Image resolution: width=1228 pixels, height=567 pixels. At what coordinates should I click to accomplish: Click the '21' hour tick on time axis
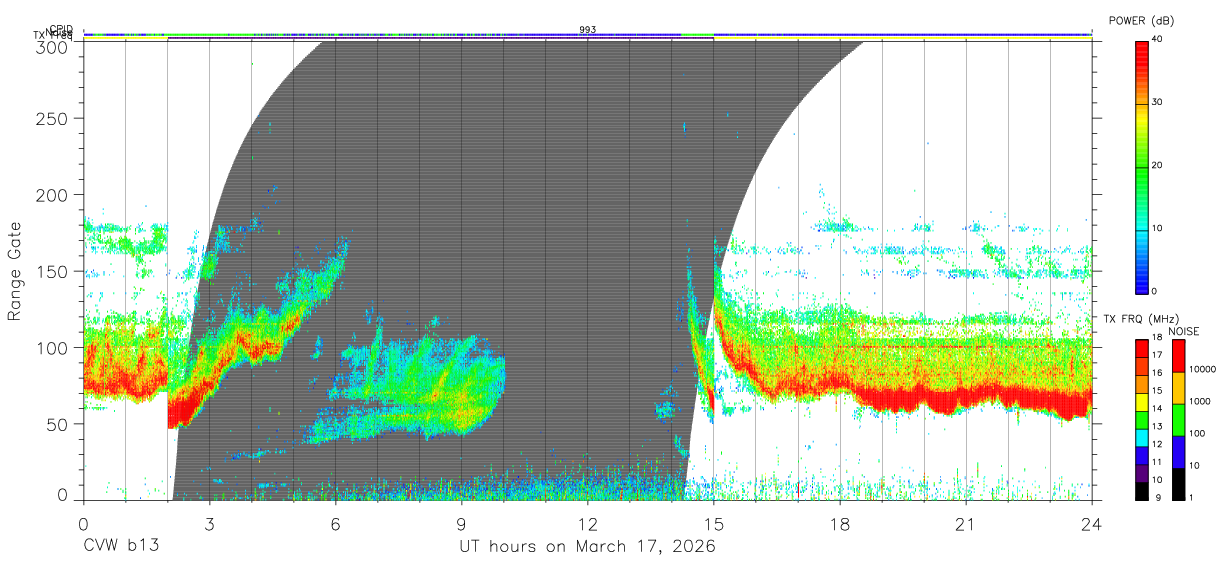pos(966,524)
